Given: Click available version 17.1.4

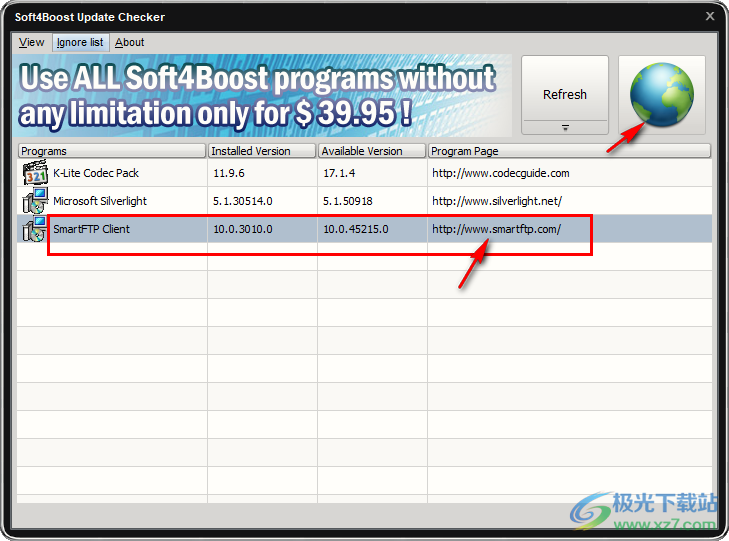Looking at the screenshot, I should tap(339, 173).
